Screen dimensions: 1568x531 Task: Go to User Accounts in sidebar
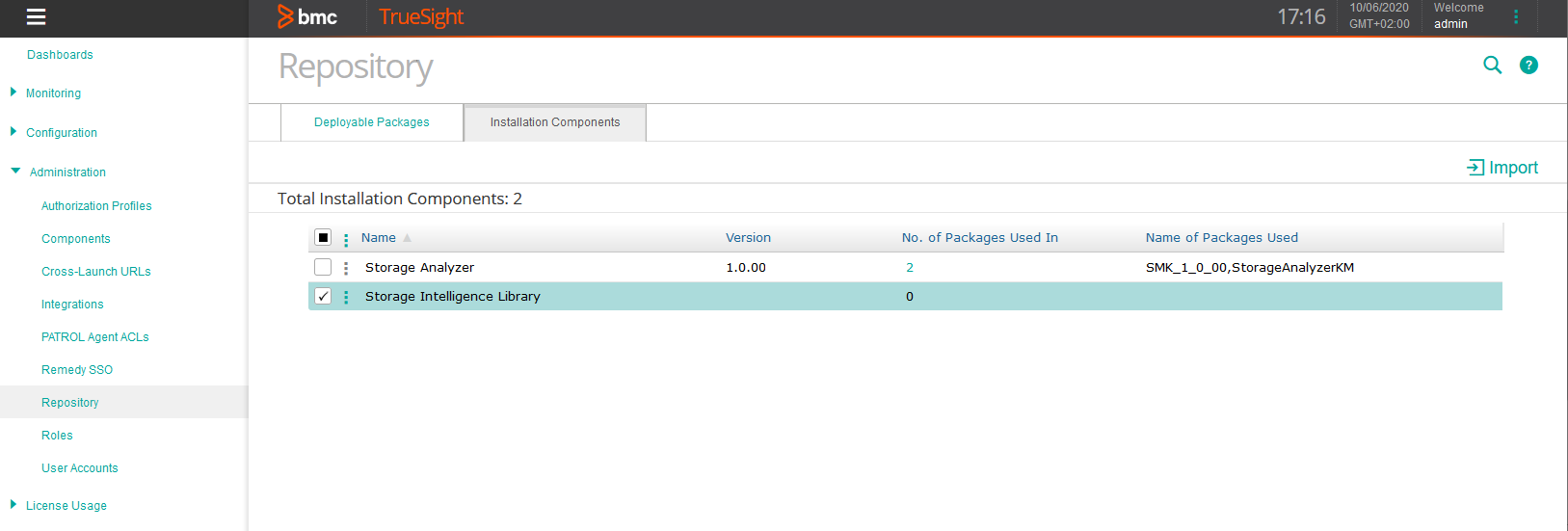[79, 468]
